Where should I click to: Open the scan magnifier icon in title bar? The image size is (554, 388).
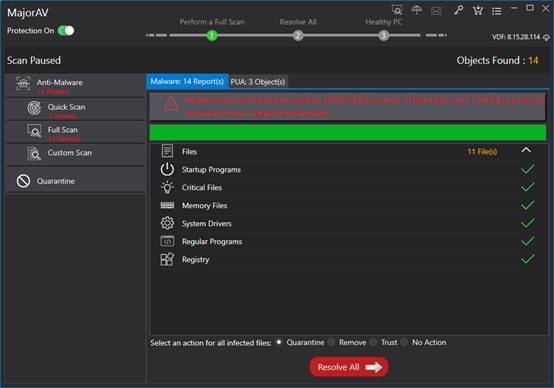click(397, 10)
